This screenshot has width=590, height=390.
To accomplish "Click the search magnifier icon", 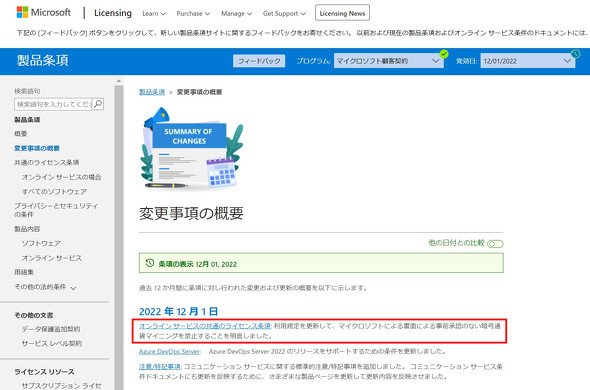I will point(98,104).
